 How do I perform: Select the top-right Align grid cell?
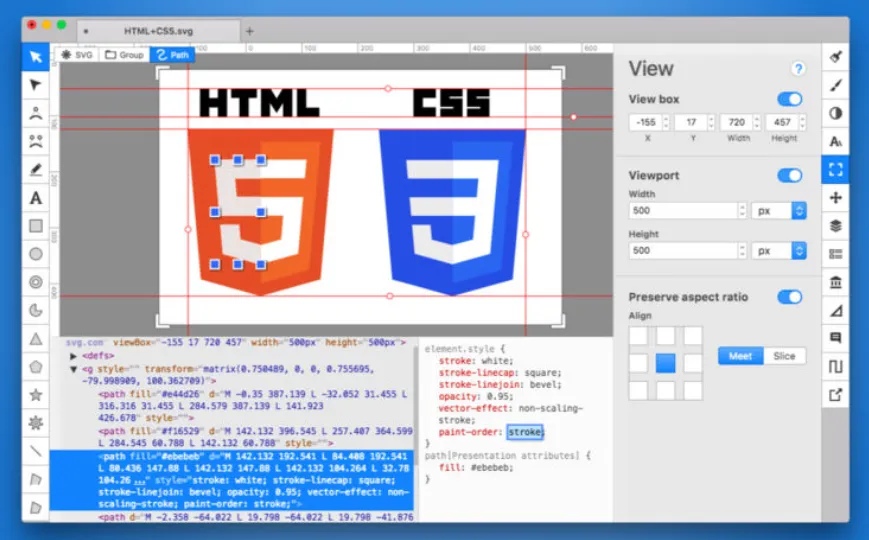pos(693,335)
